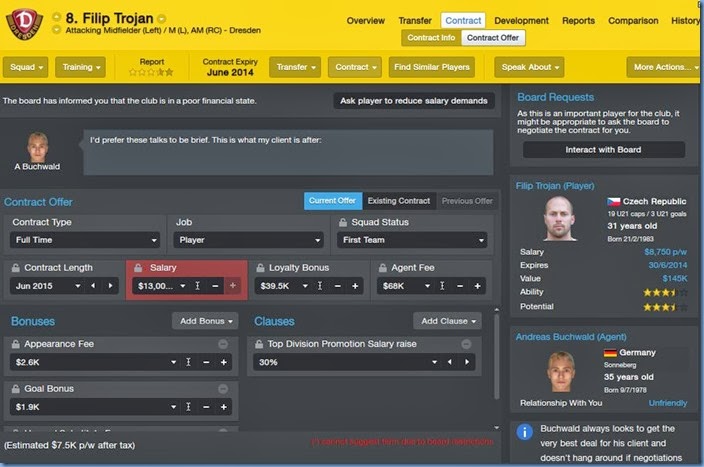Increase the Appearance Fee amount

coord(224,362)
